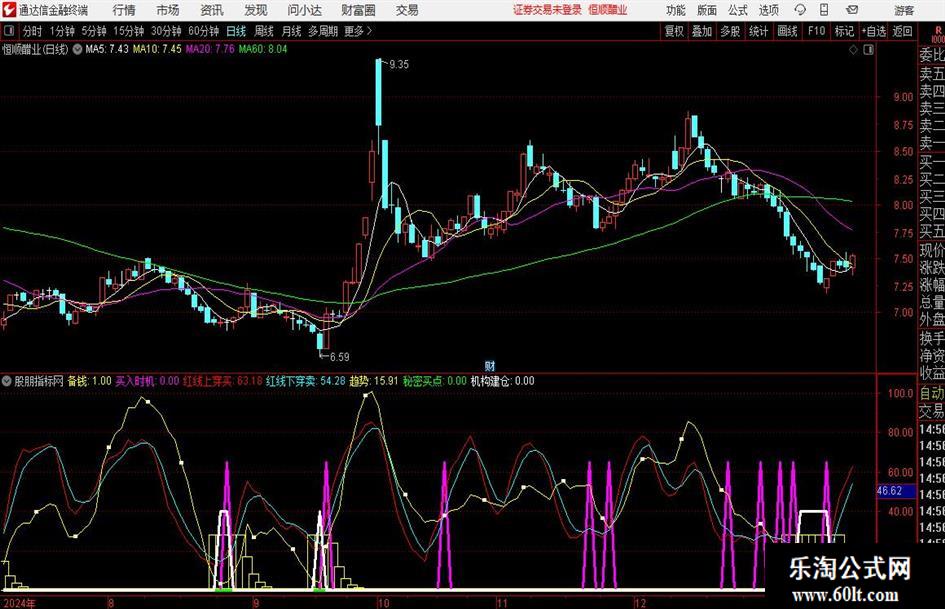The width and height of the screenshot is (945, 609).
Task: Click the 画线 drawing toolbar button
Action: (x=787, y=31)
